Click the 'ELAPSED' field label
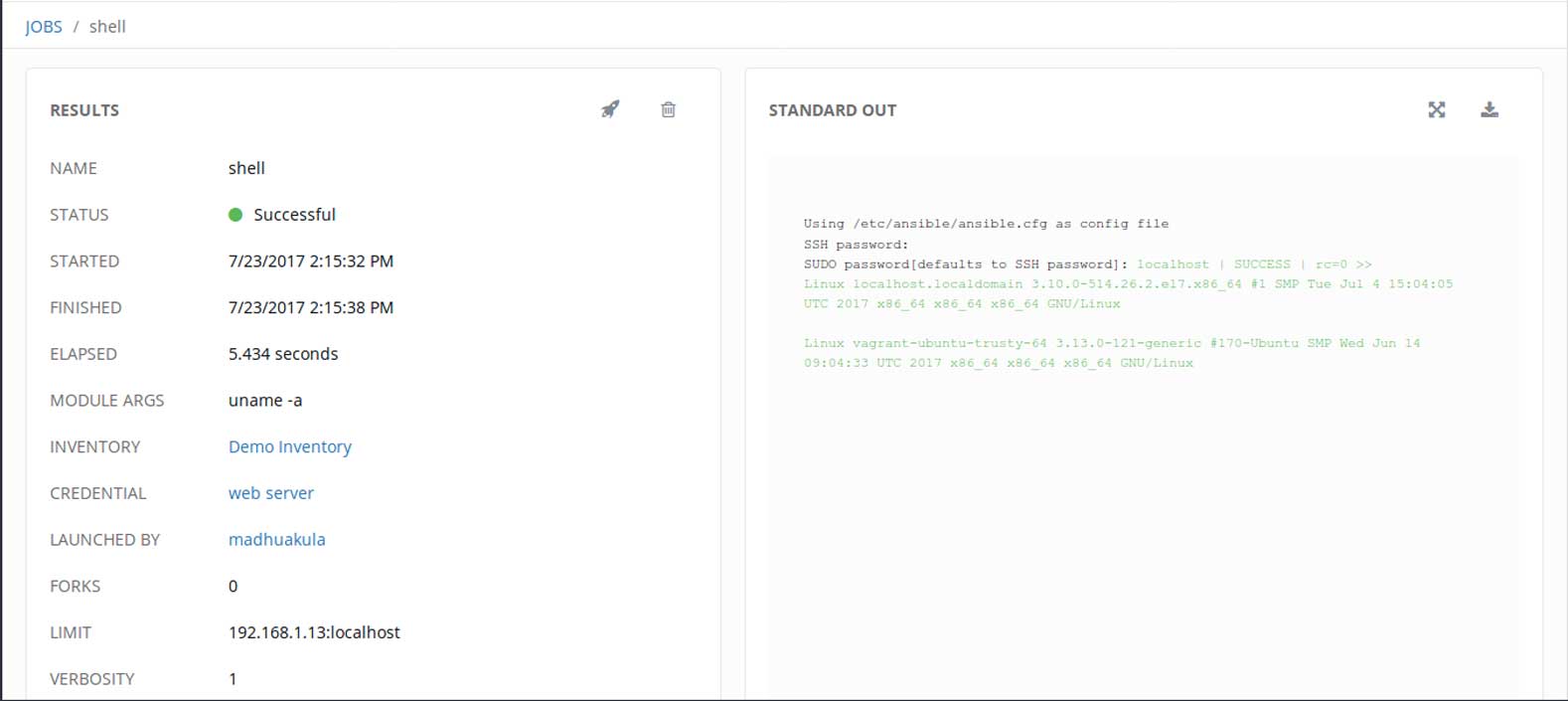 click(x=83, y=354)
